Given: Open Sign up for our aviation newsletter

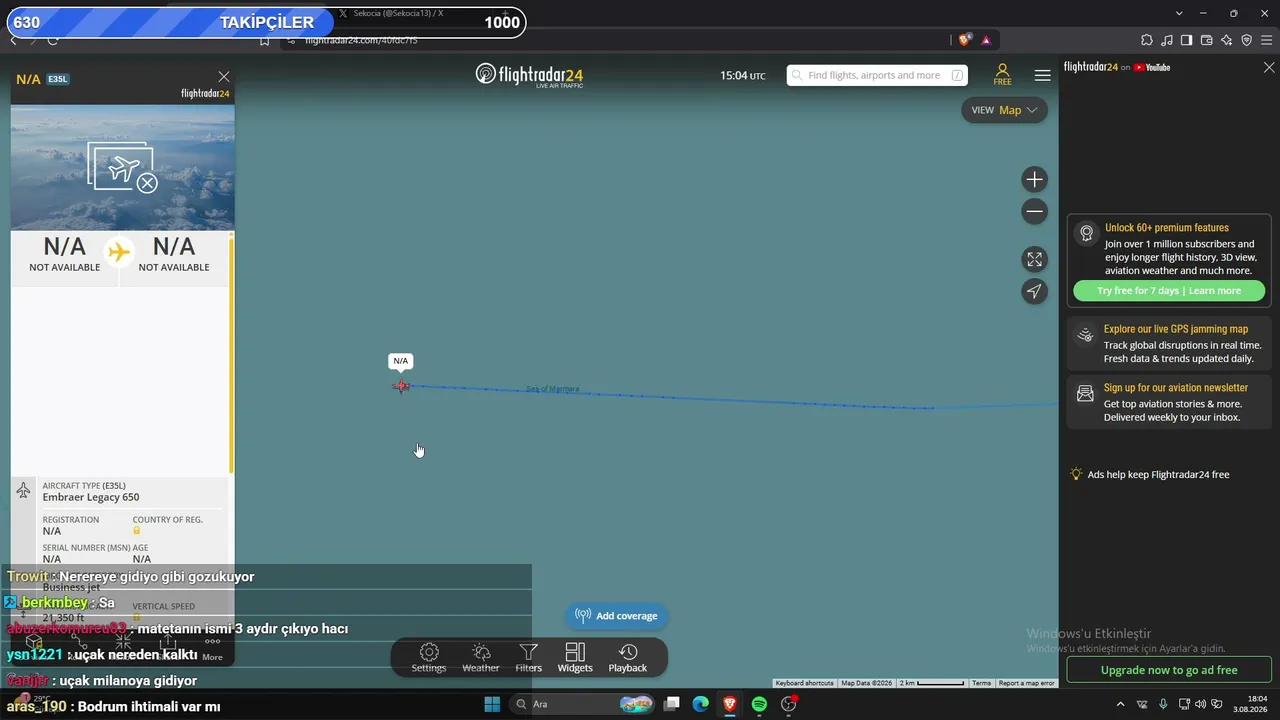Looking at the screenshot, I should tap(1169, 402).
